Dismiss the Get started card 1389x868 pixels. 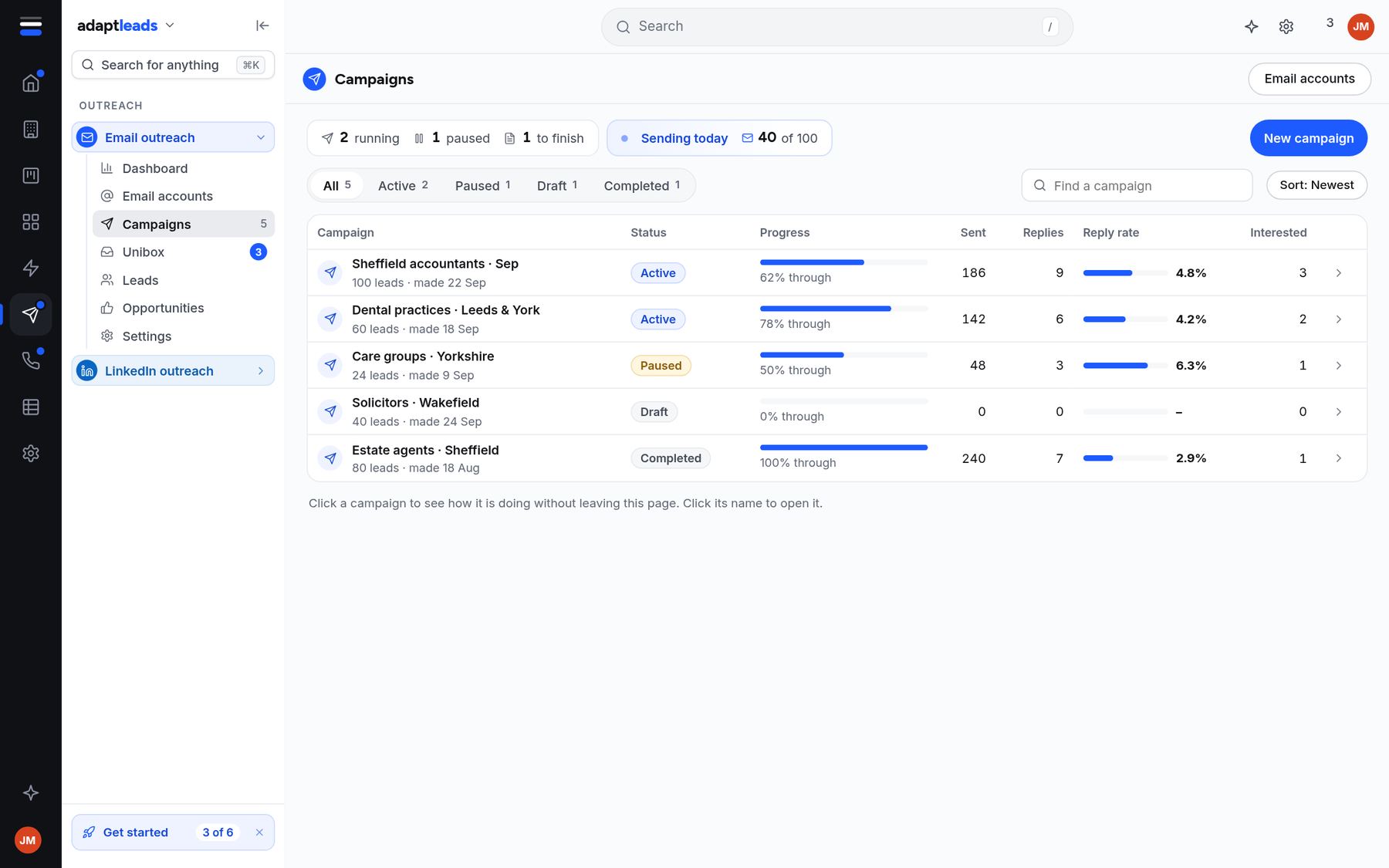[259, 832]
